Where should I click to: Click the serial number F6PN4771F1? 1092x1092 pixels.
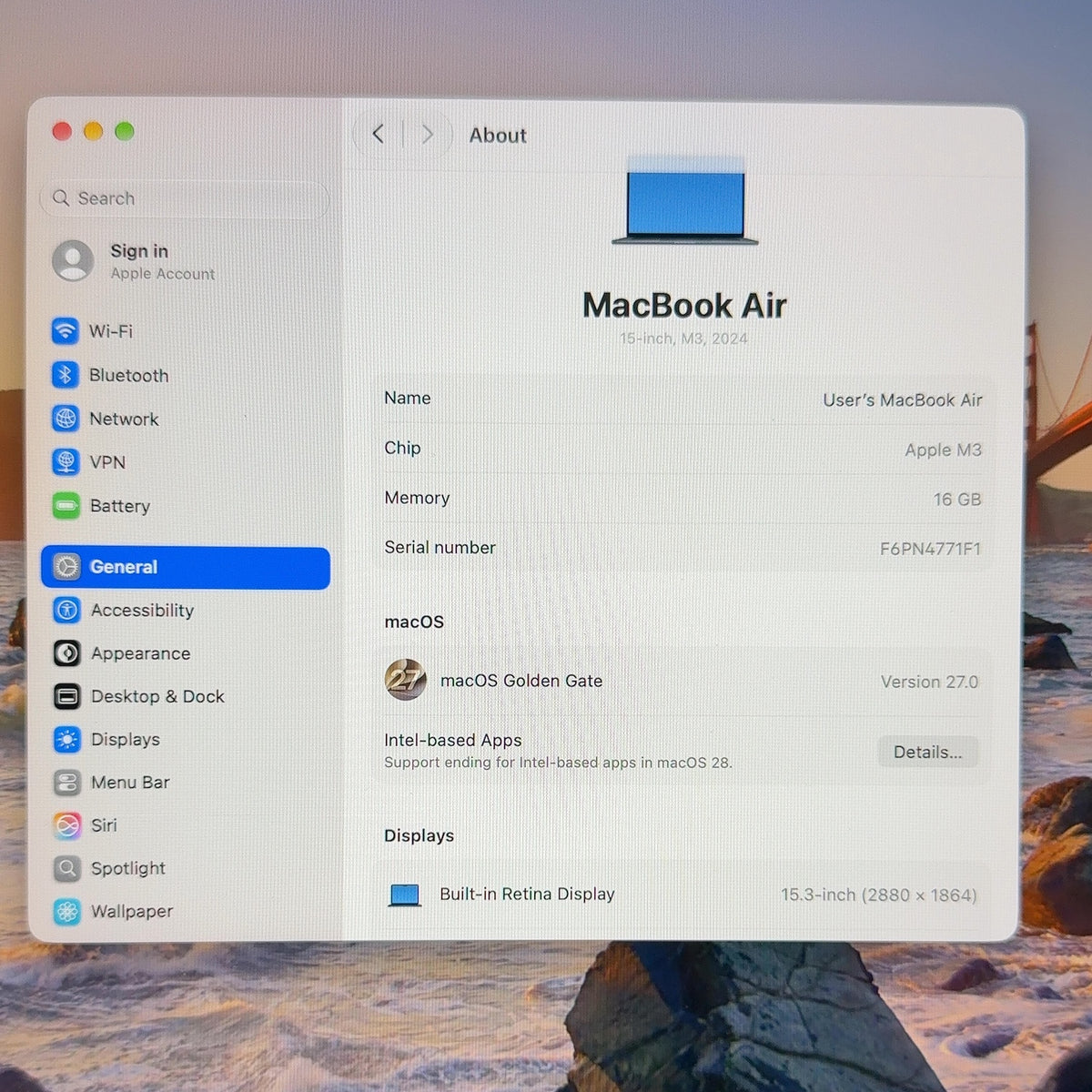click(930, 549)
